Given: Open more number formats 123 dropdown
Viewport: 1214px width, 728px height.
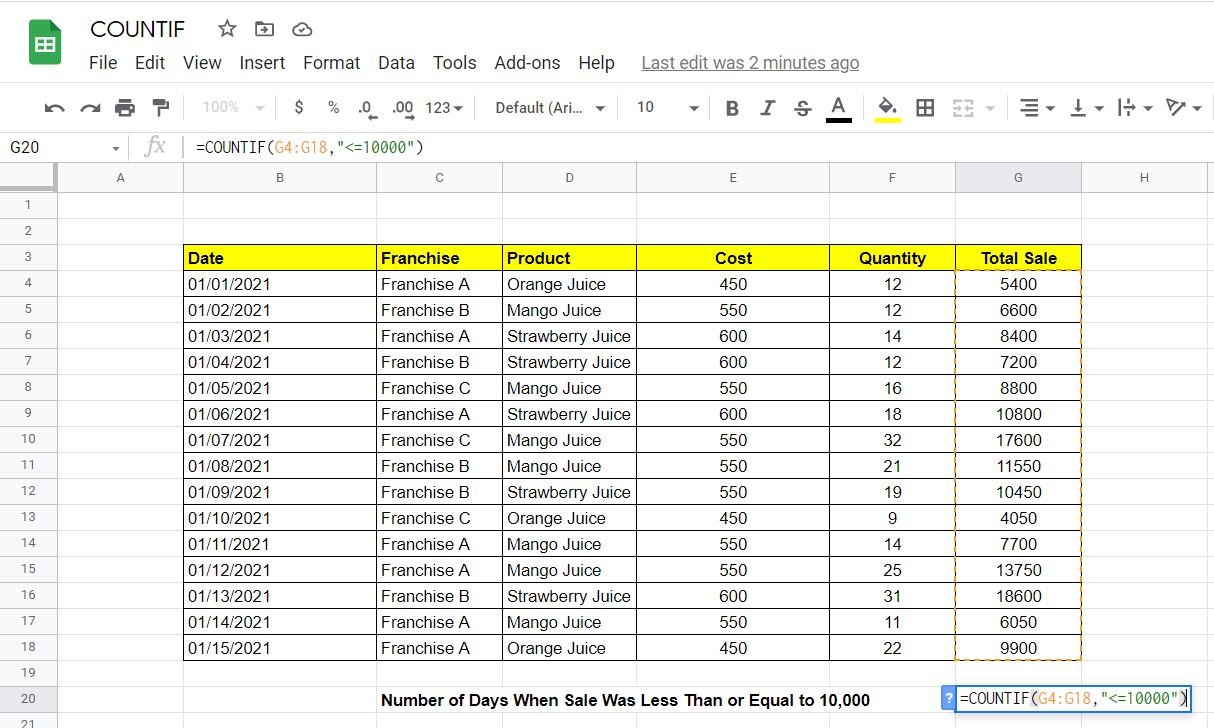Looking at the screenshot, I should pos(444,108).
